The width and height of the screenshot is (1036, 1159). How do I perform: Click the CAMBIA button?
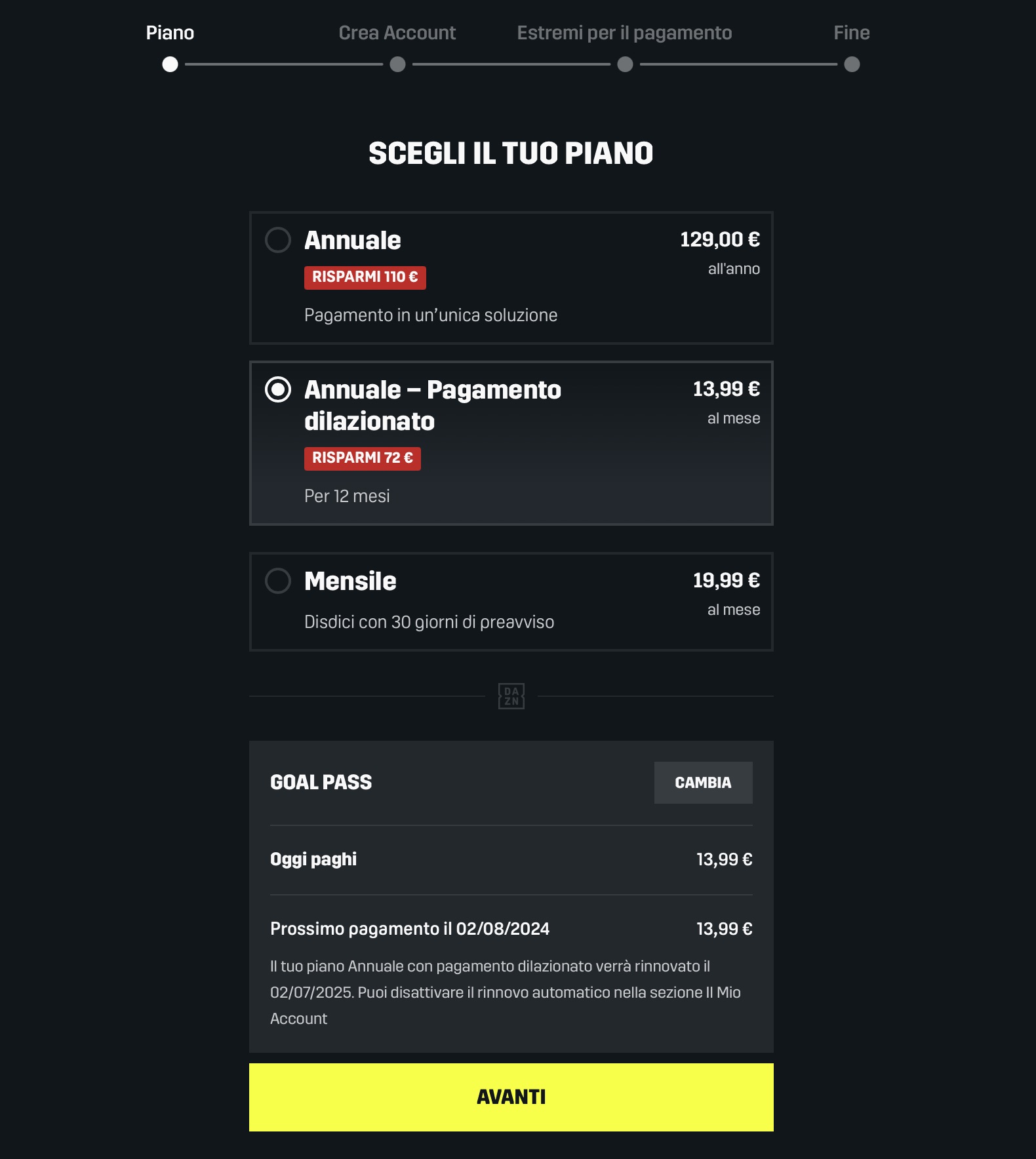pos(703,783)
